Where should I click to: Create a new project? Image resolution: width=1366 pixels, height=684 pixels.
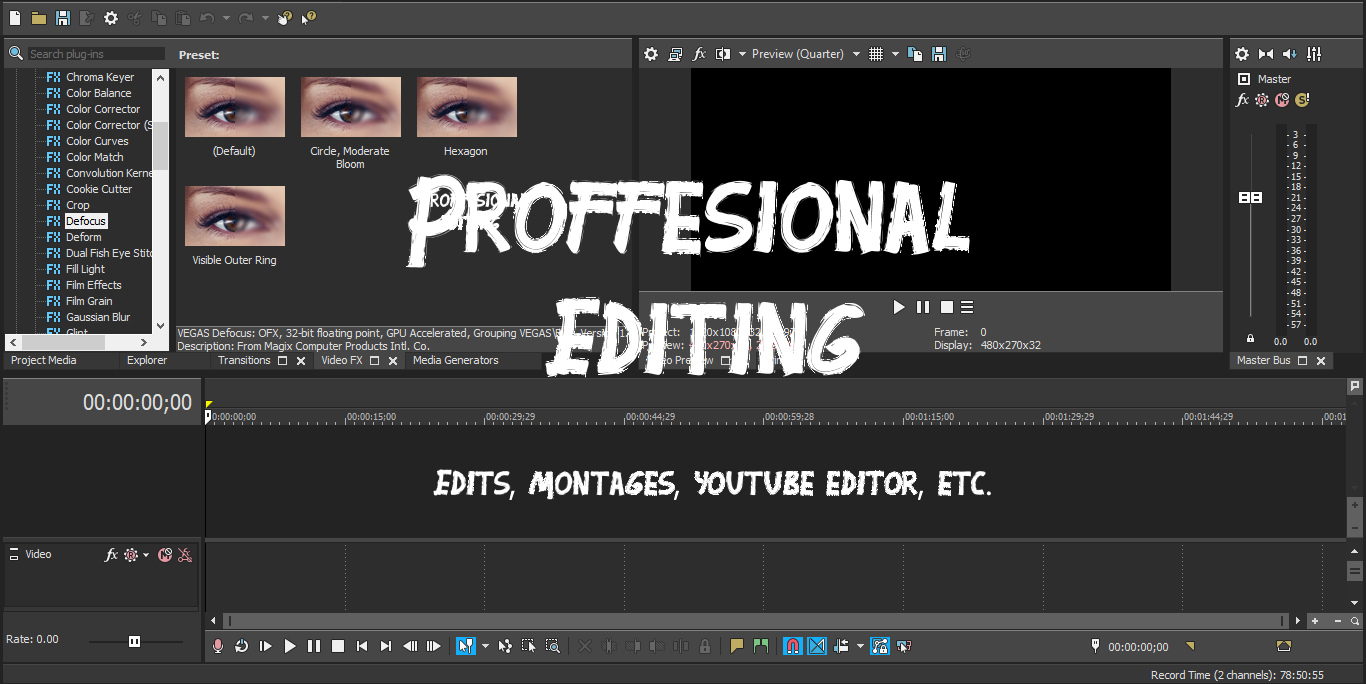(13, 17)
